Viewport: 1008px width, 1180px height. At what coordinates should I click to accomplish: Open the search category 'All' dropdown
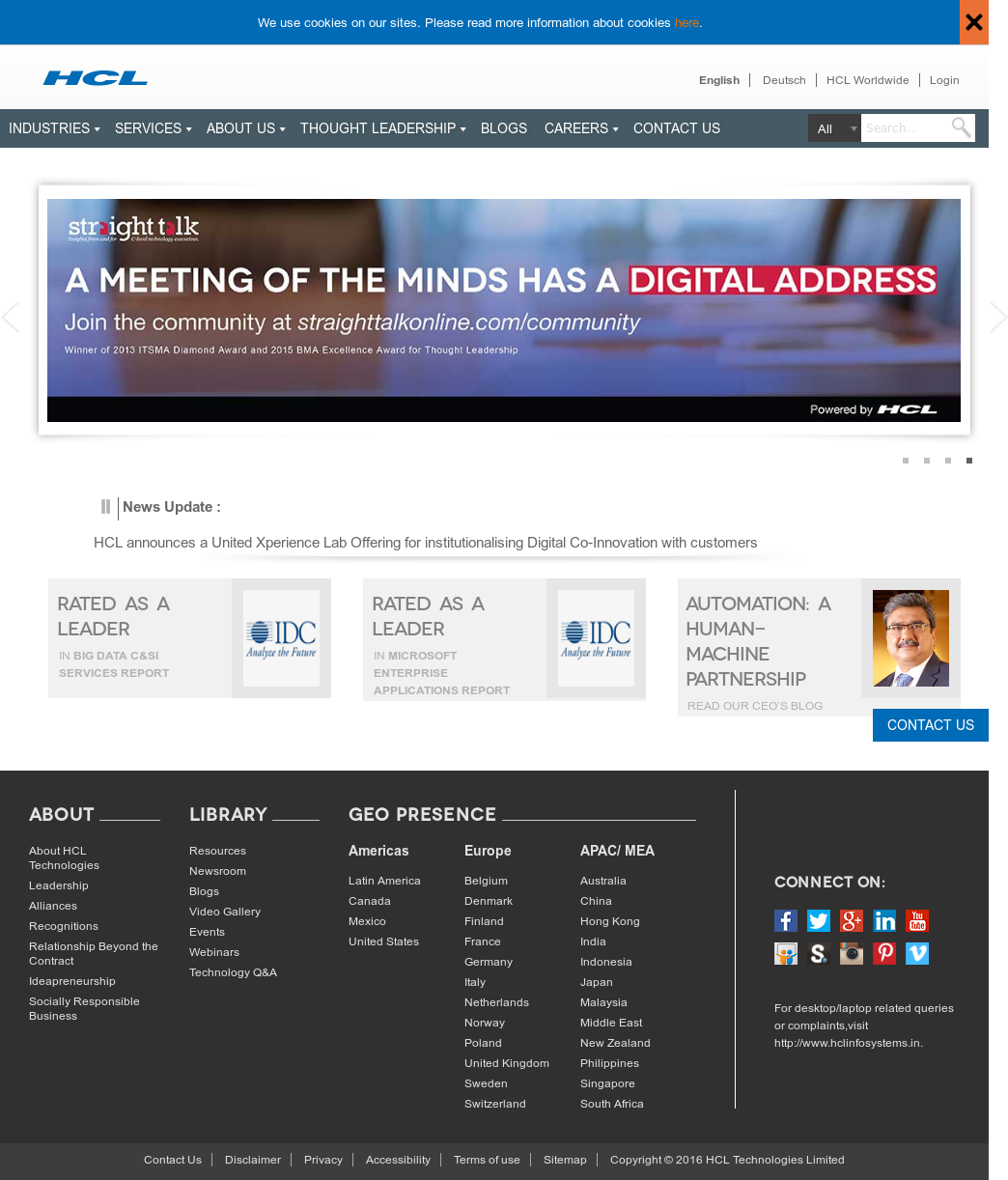tap(833, 127)
